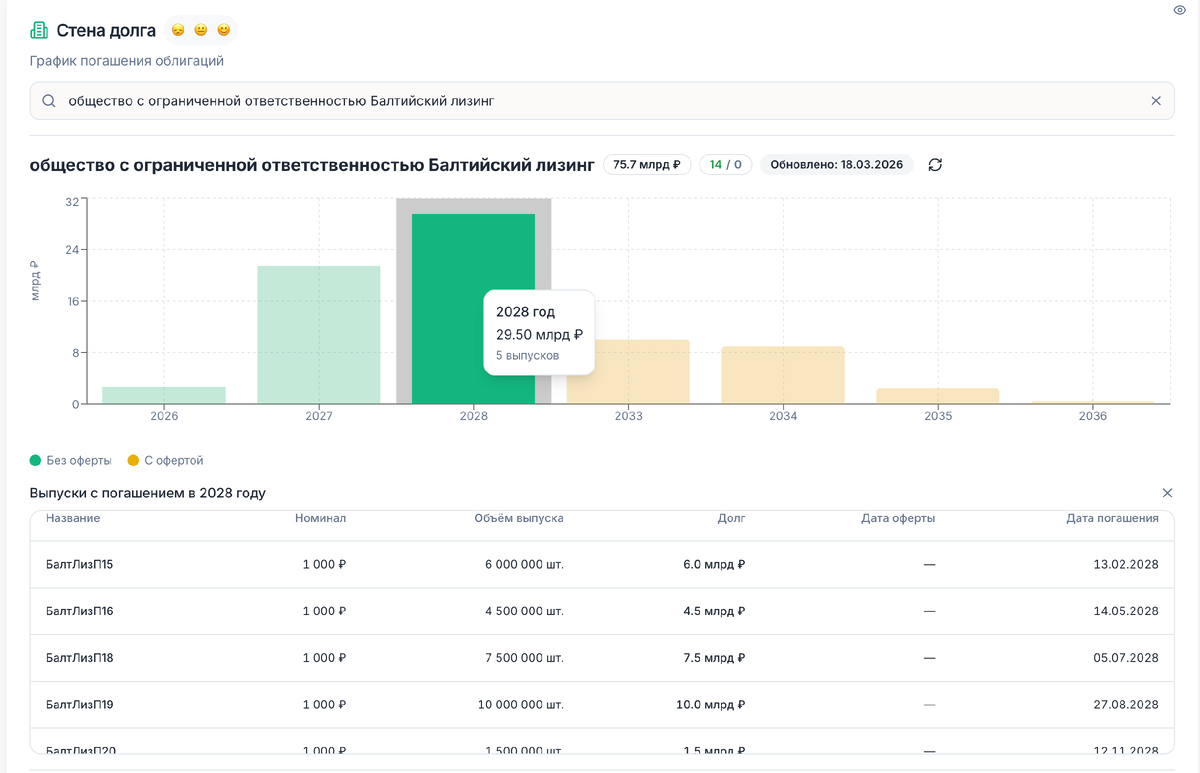The image size is (1200, 773).
Task: Click the Номинал column header
Action: tap(321, 518)
